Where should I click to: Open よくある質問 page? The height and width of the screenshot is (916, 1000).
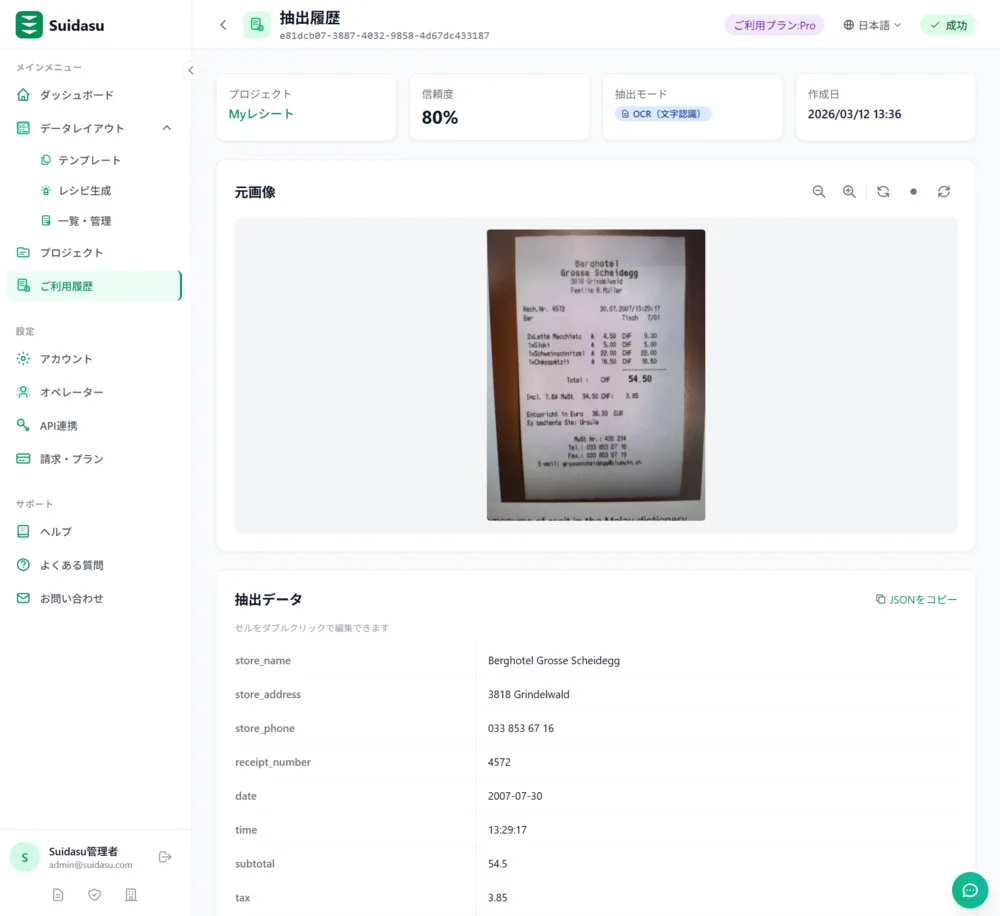pos(94,565)
